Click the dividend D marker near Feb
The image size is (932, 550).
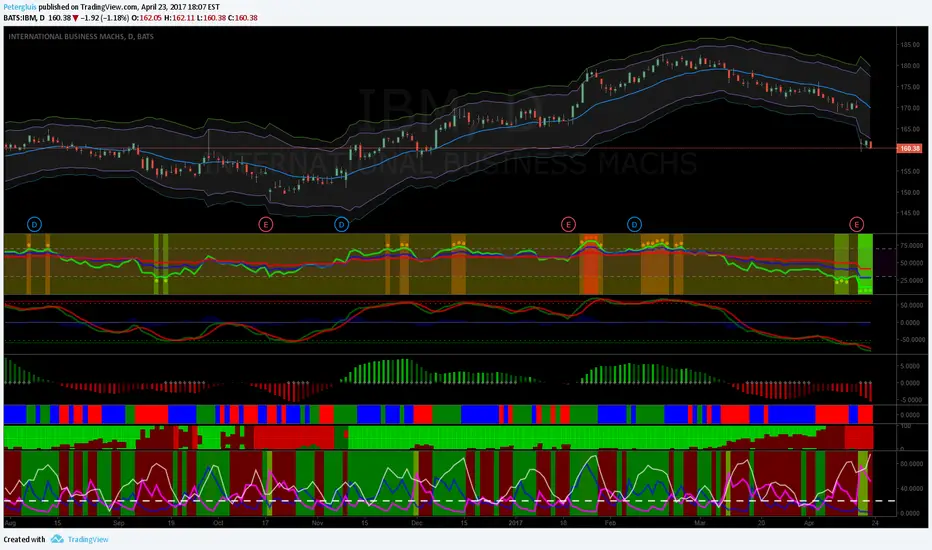(x=634, y=224)
